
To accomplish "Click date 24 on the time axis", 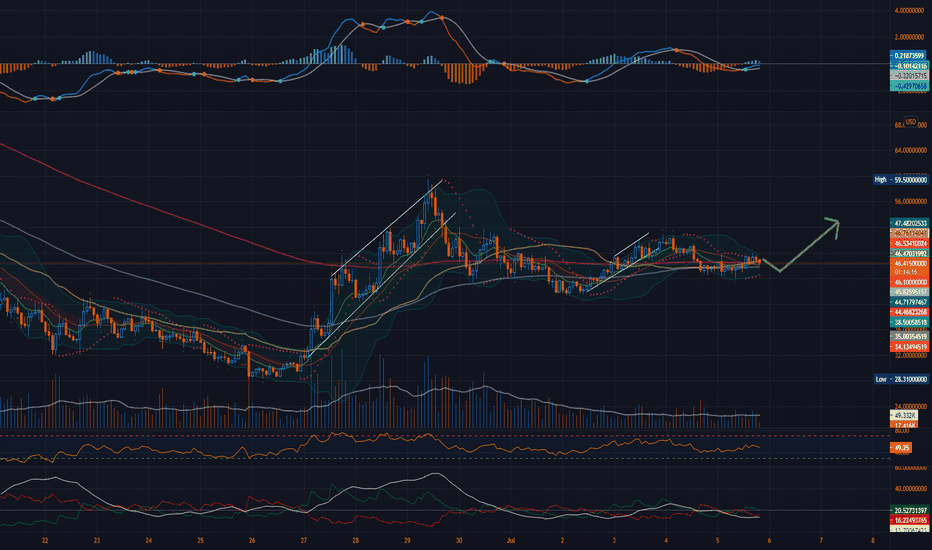I will coord(149,541).
